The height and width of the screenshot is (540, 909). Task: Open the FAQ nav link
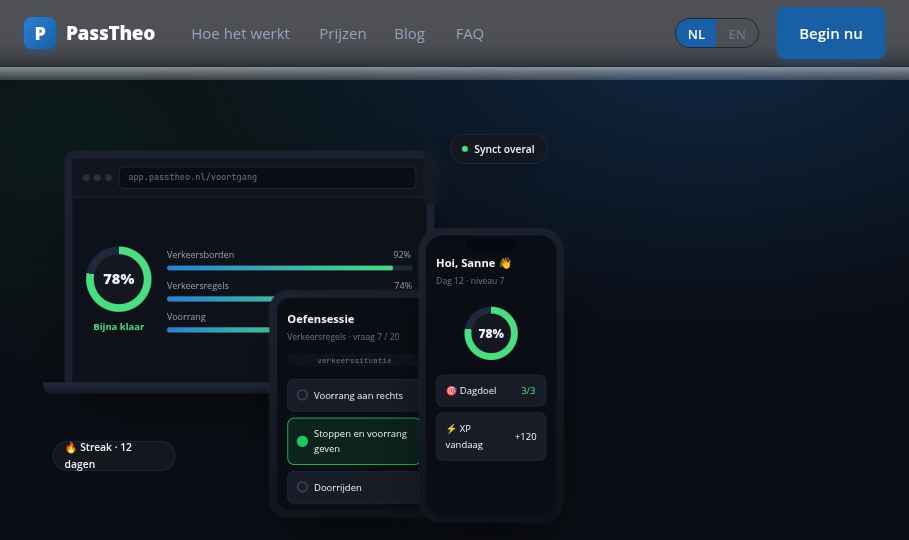pos(470,34)
